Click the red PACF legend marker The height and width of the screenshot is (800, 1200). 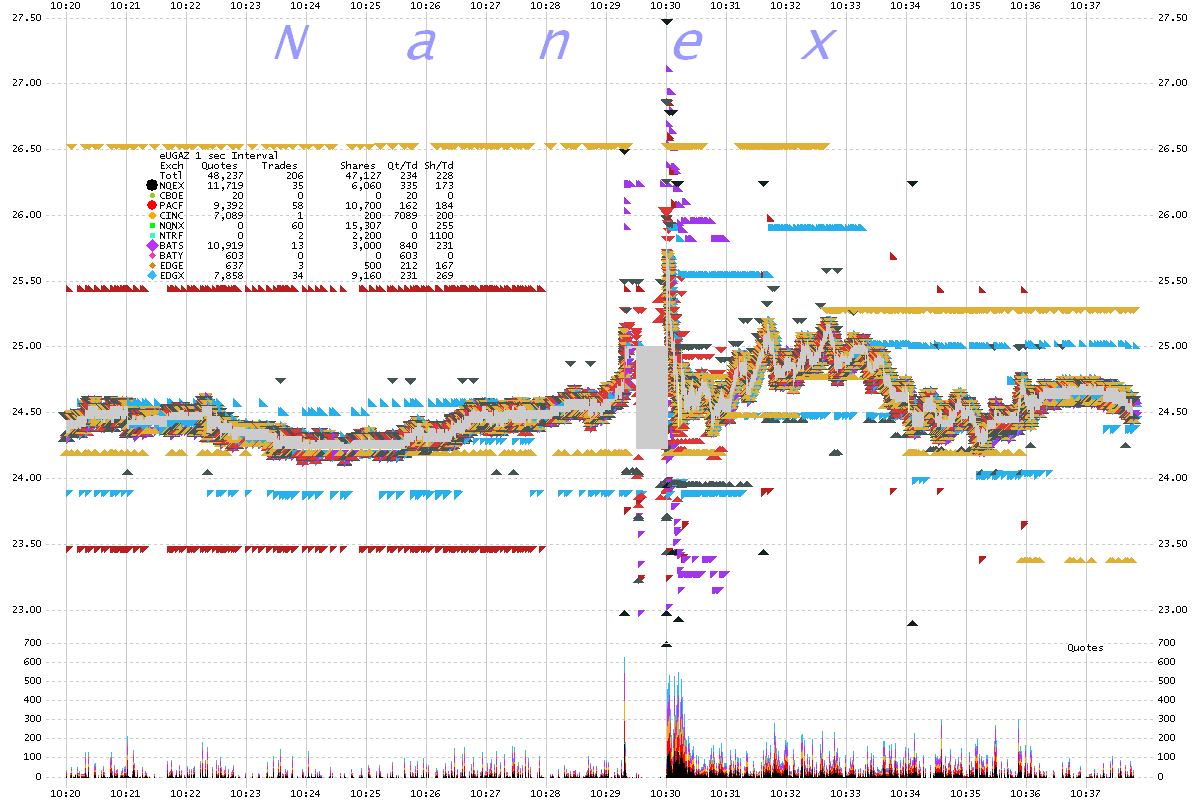point(151,205)
